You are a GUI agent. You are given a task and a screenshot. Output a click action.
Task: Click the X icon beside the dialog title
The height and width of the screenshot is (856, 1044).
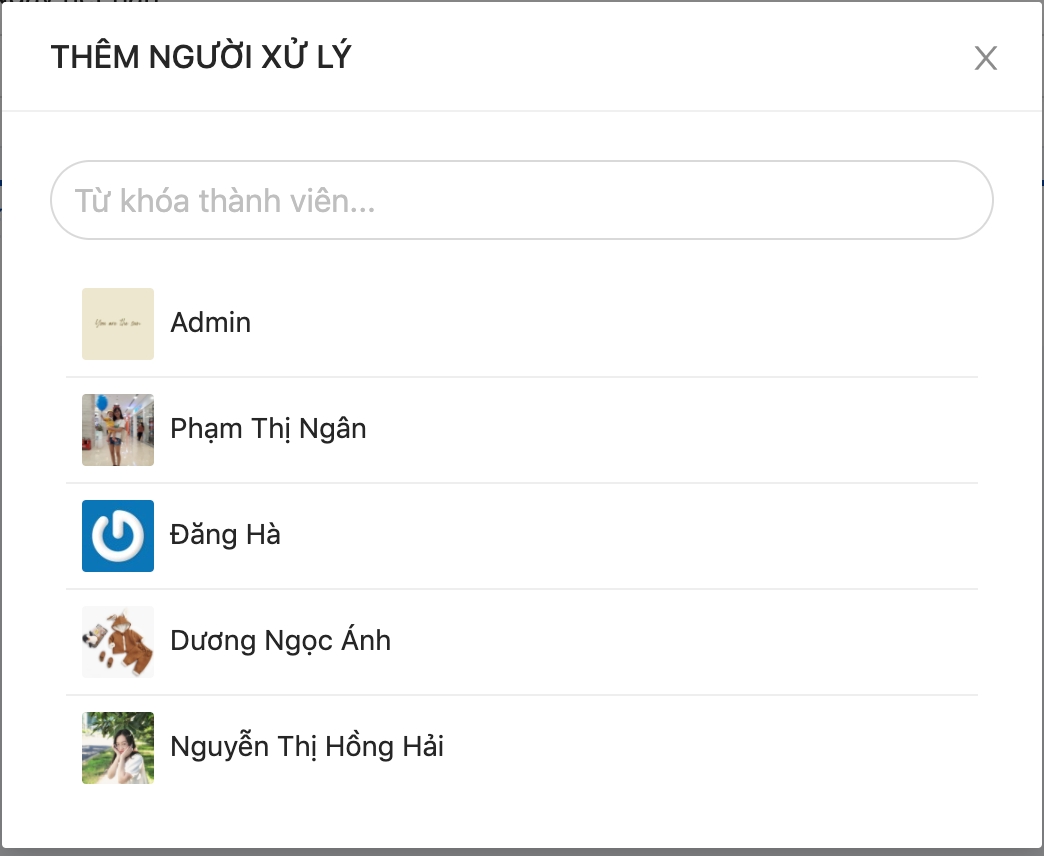(985, 58)
